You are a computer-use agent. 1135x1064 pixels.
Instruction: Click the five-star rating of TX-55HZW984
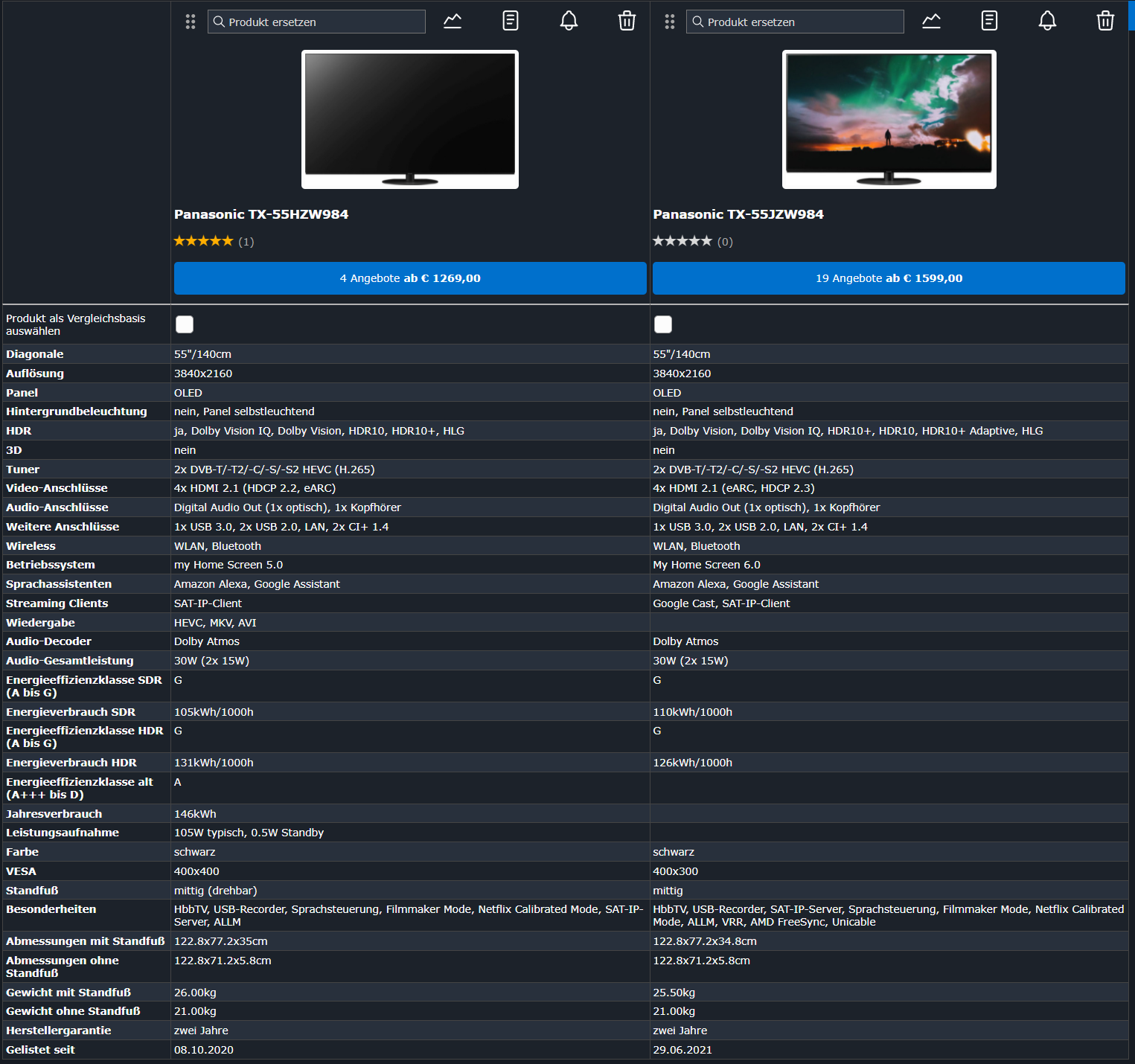(203, 241)
